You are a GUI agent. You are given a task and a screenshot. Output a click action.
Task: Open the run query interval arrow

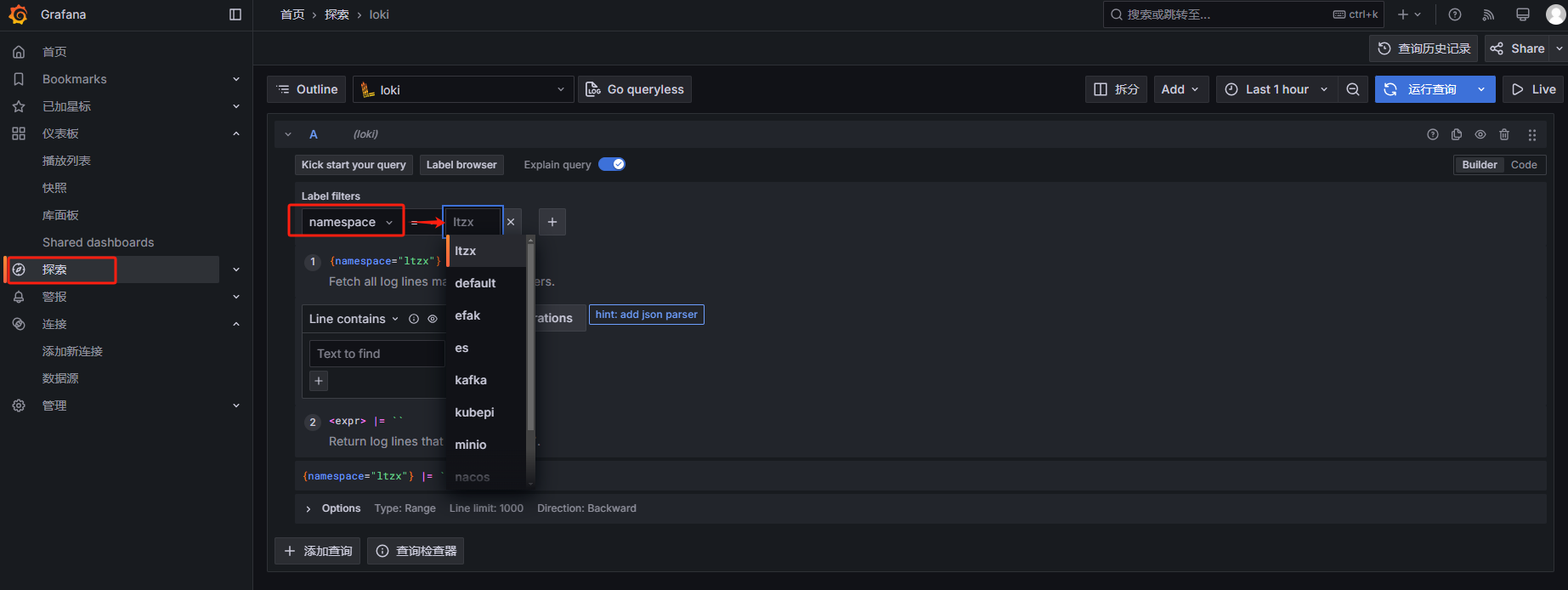tap(1481, 89)
